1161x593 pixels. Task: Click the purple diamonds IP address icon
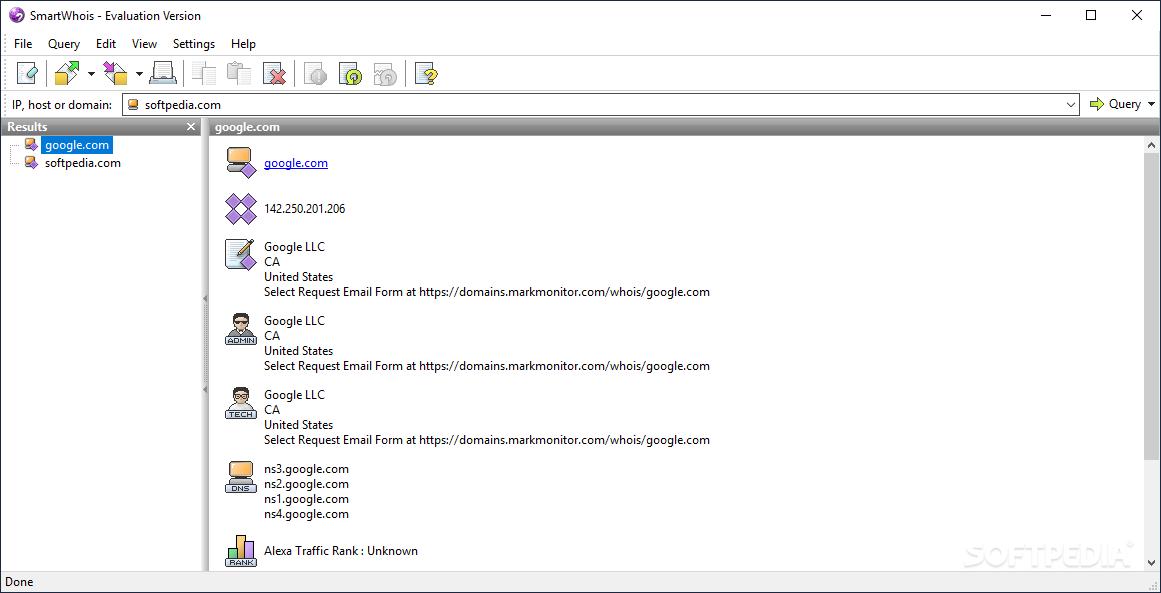pyautogui.click(x=241, y=209)
